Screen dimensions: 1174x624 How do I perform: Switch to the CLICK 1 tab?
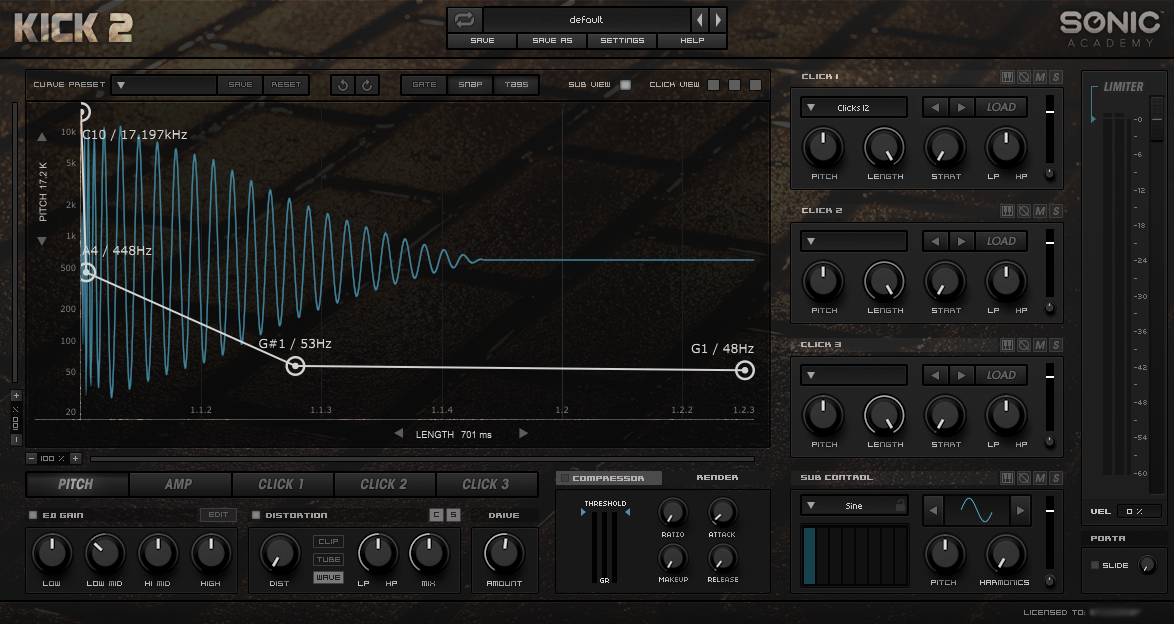[x=282, y=484]
